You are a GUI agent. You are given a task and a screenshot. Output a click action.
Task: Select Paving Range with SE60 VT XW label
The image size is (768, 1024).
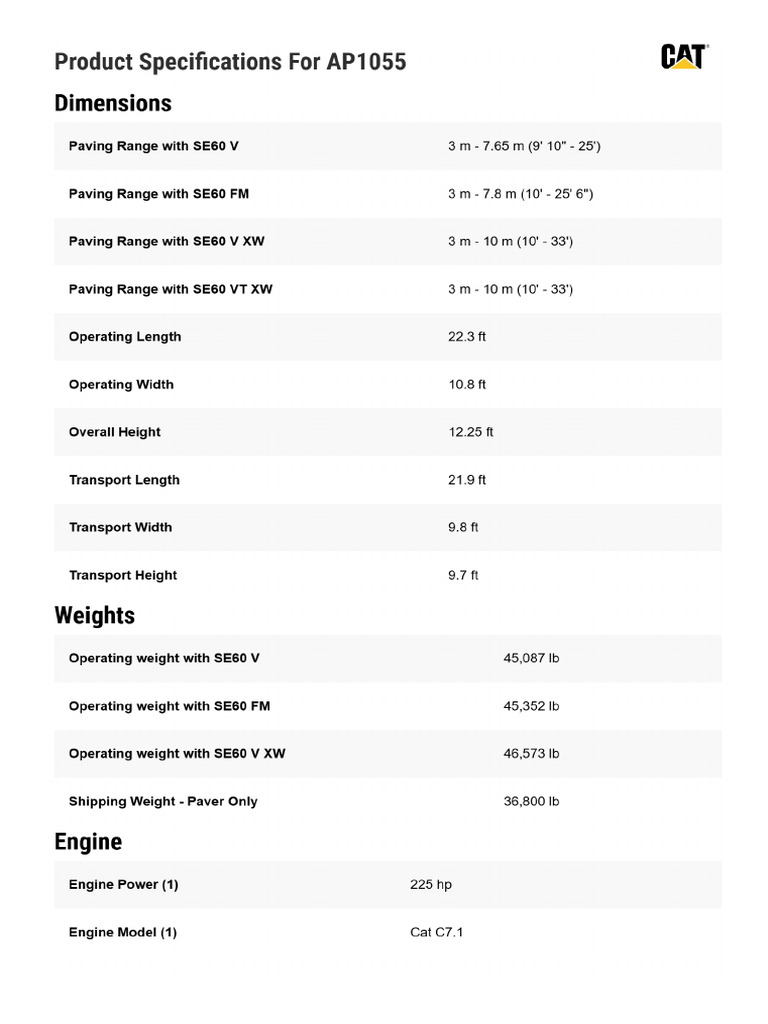[170, 289]
